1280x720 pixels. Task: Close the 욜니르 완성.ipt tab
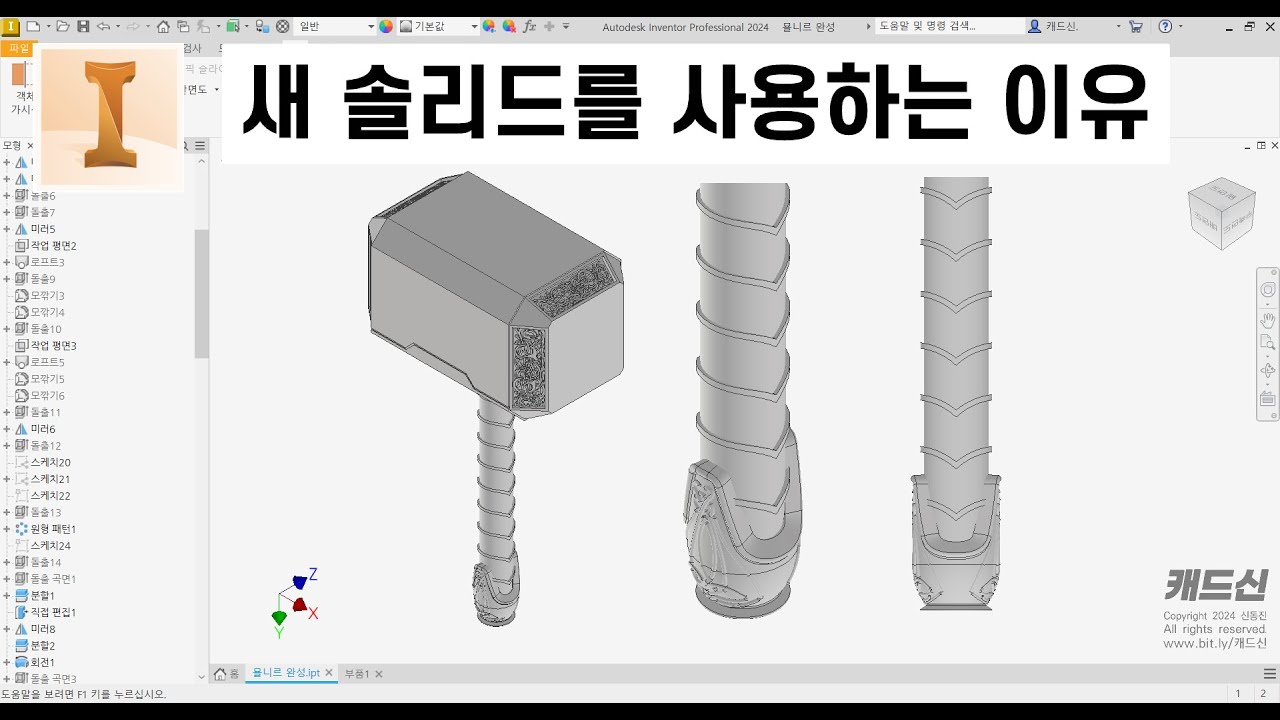pos(329,674)
